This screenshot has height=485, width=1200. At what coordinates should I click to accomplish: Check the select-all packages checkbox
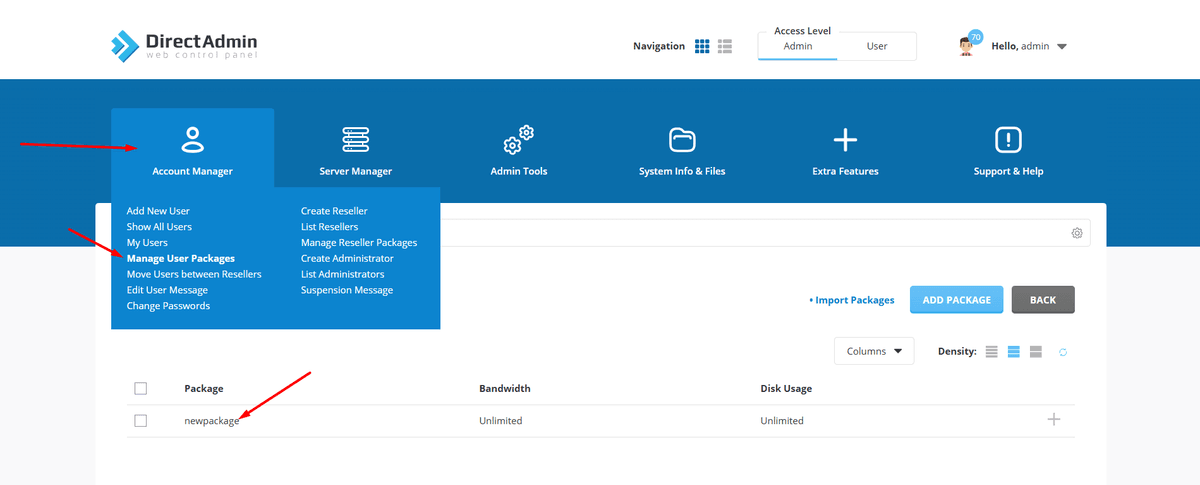click(x=141, y=388)
